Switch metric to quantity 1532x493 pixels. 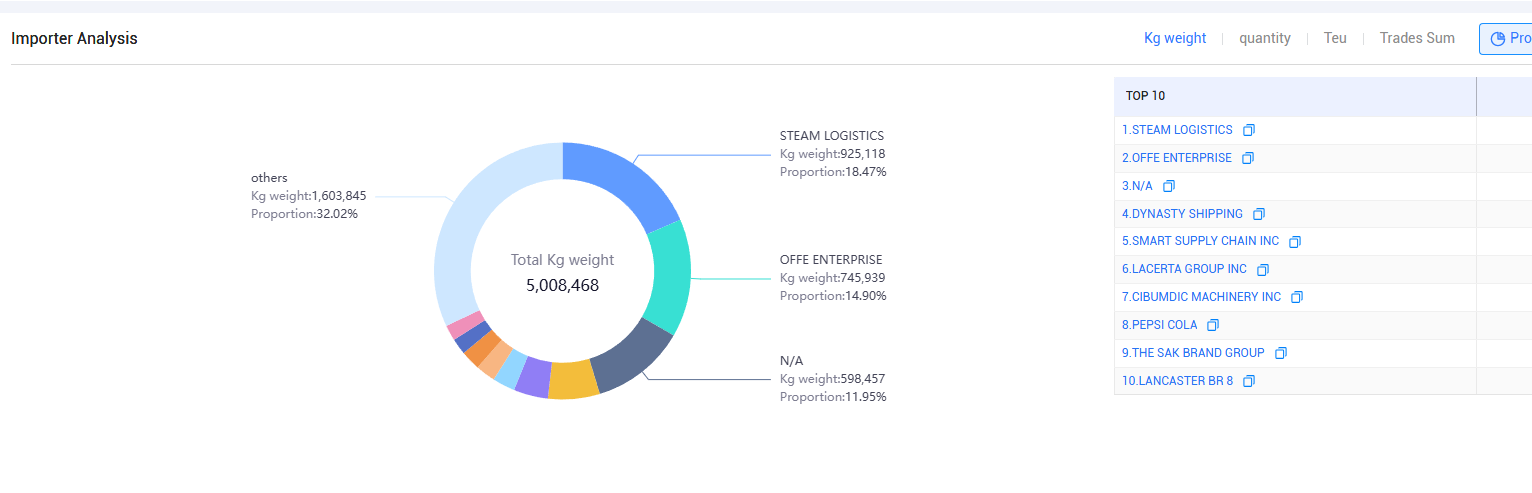(1265, 38)
